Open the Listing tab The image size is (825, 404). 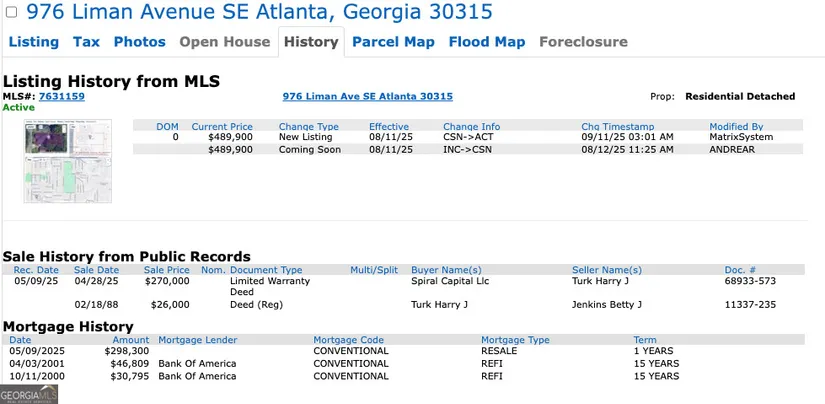pyautogui.click(x=34, y=42)
